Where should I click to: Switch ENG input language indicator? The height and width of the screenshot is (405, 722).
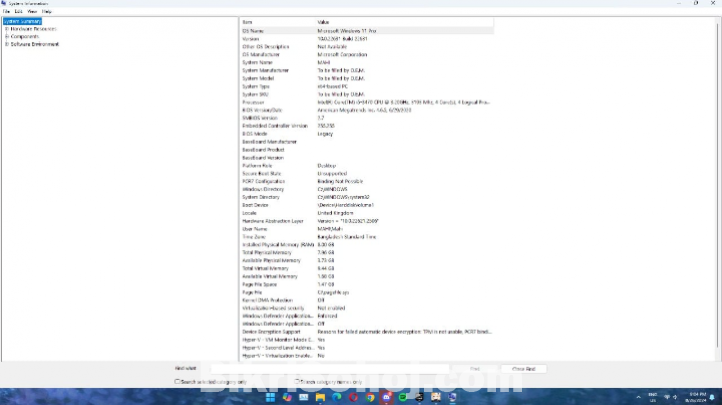pyautogui.click(x=652, y=397)
